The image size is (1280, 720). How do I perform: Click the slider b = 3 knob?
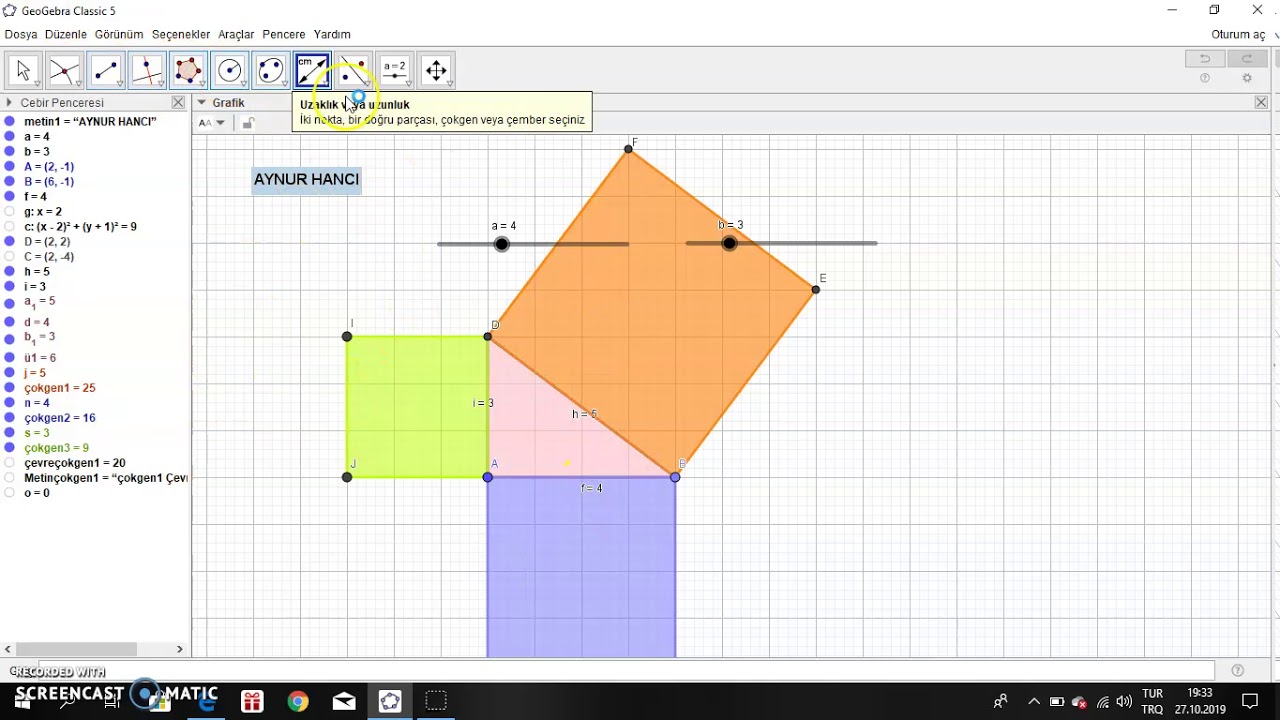pyautogui.click(x=730, y=243)
